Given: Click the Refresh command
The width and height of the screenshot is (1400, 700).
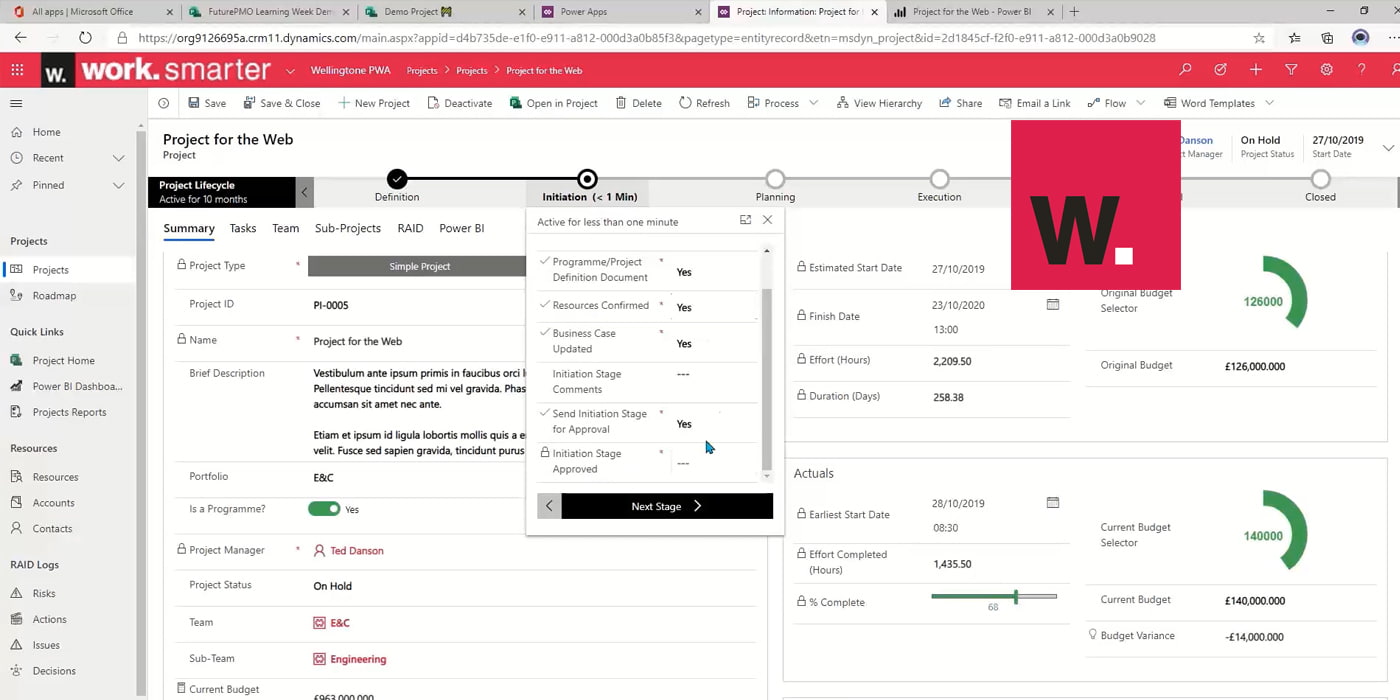Looking at the screenshot, I should coord(704,103).
